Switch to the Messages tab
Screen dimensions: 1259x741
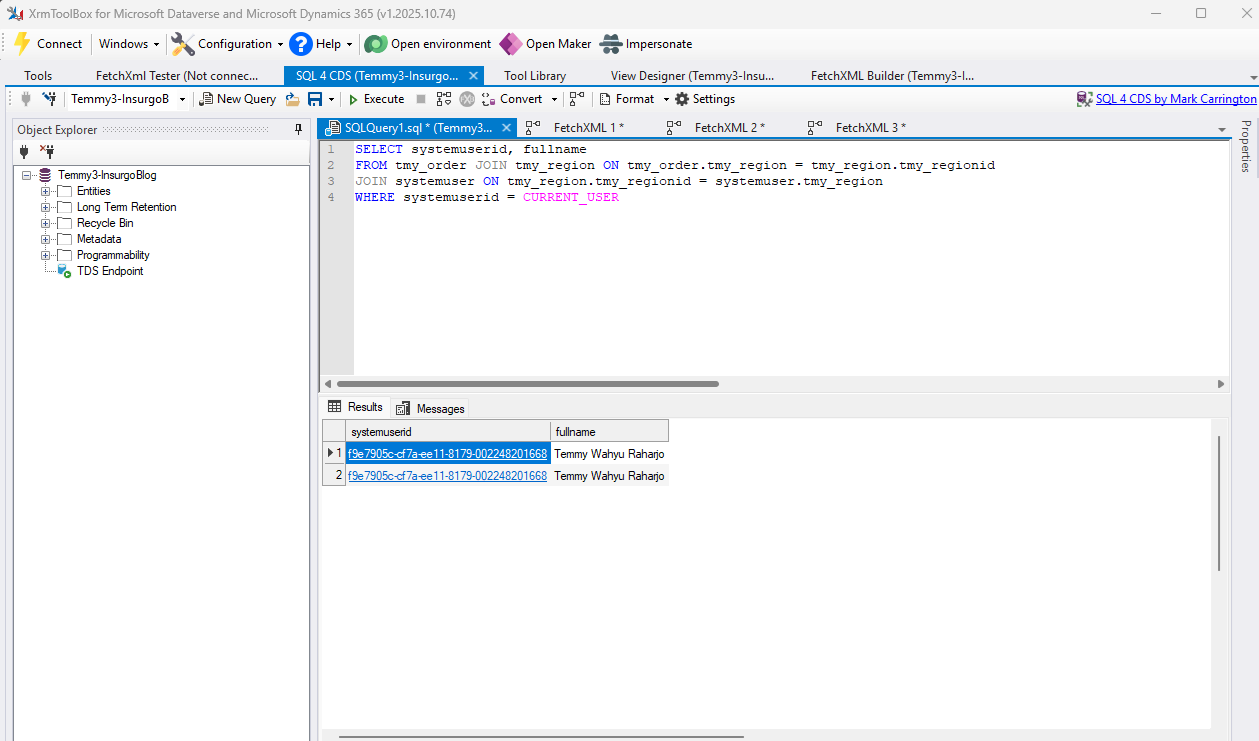point(431,408)
